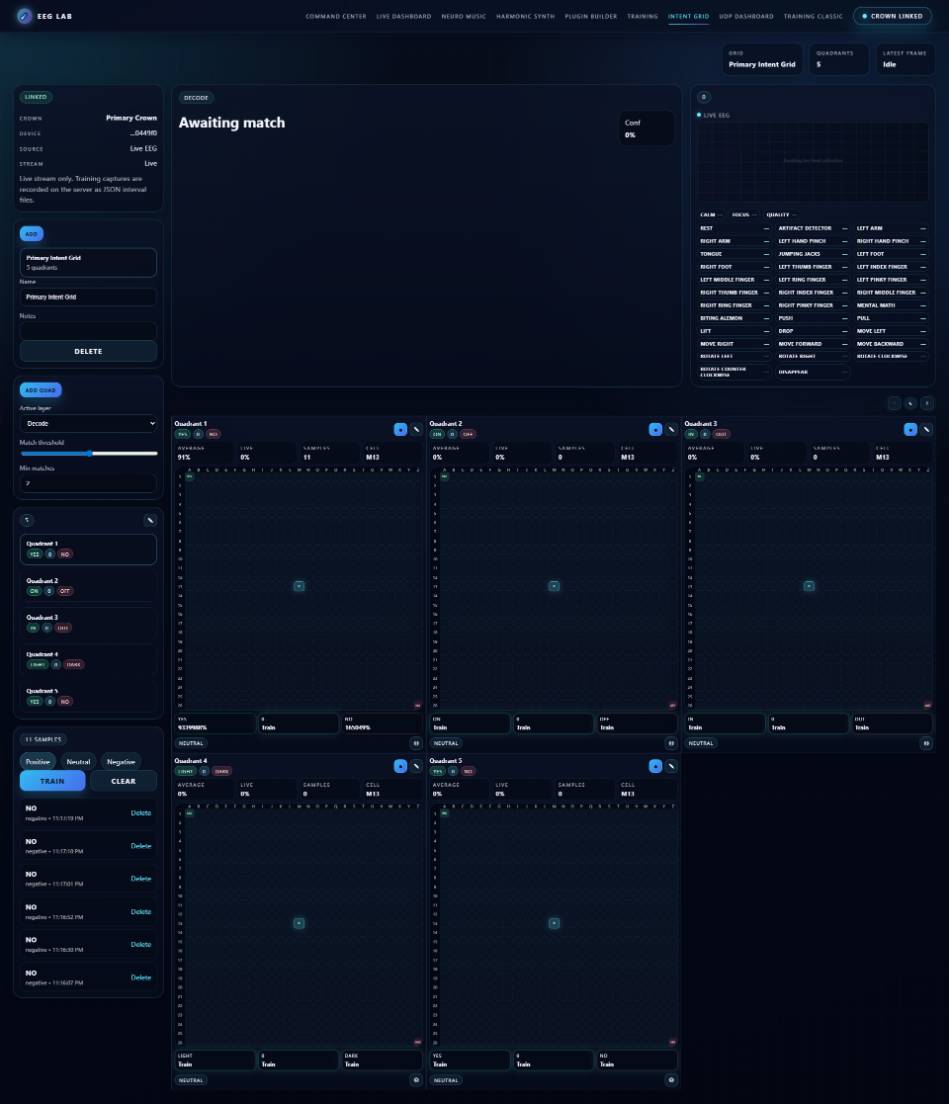Click pencil icon in row above Quadrant 3
Screen dimensions: 949x1104
coord(910,403)
